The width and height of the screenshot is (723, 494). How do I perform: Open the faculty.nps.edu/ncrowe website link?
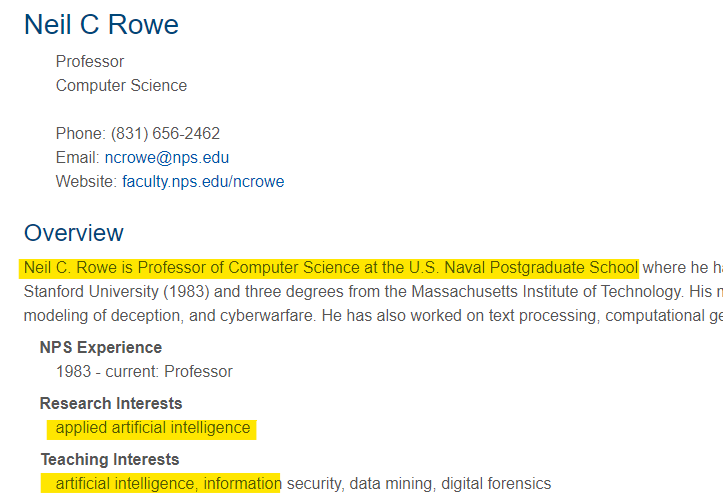click(x=203, y=182)
